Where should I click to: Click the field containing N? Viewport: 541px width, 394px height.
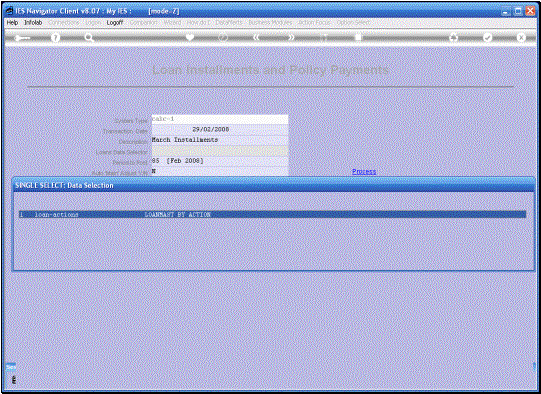coord(220,171)
